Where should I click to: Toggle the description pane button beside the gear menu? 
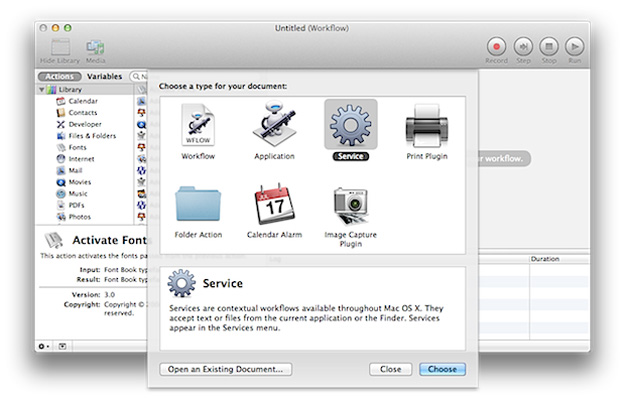click(63, 346)
